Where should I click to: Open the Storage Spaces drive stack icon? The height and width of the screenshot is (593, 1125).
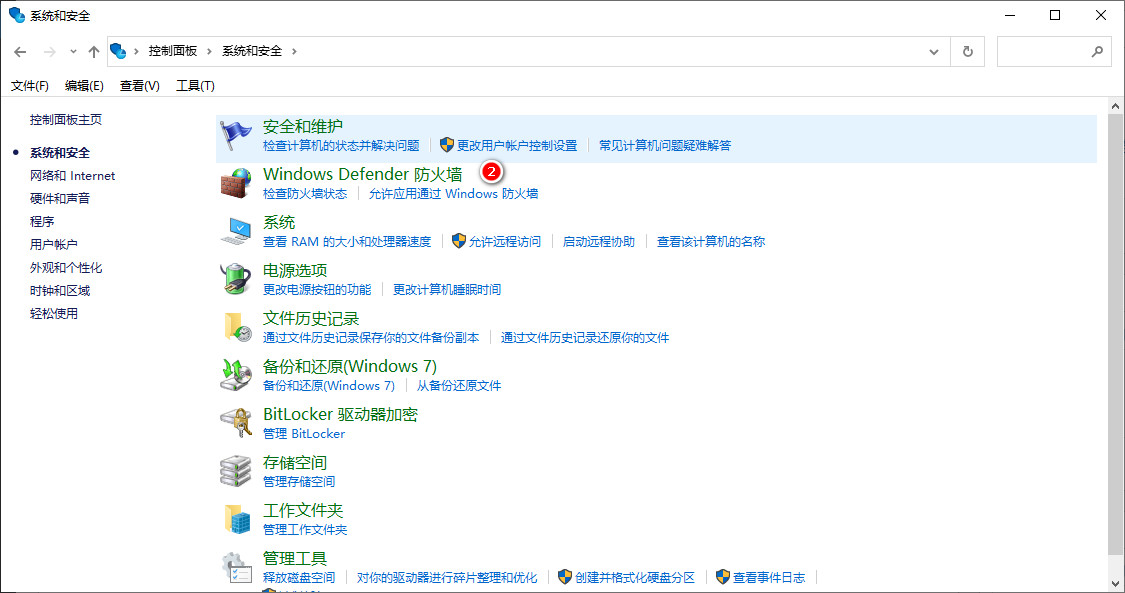tap(236, 470)
